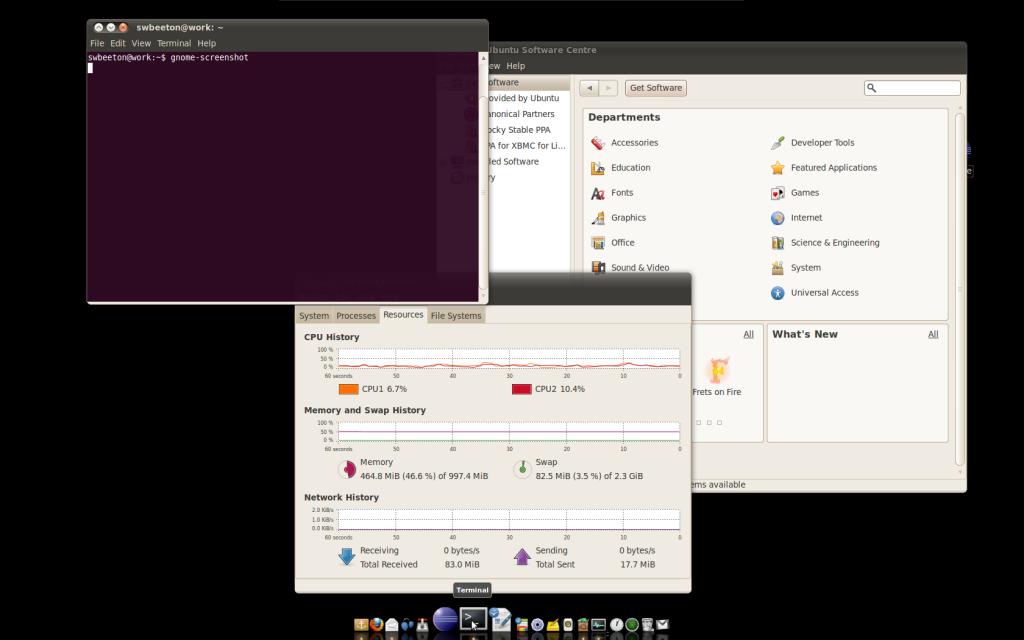This screenshot has height=640, width=1024.
Task: Open the All link beside What's New
Action: 933,334
